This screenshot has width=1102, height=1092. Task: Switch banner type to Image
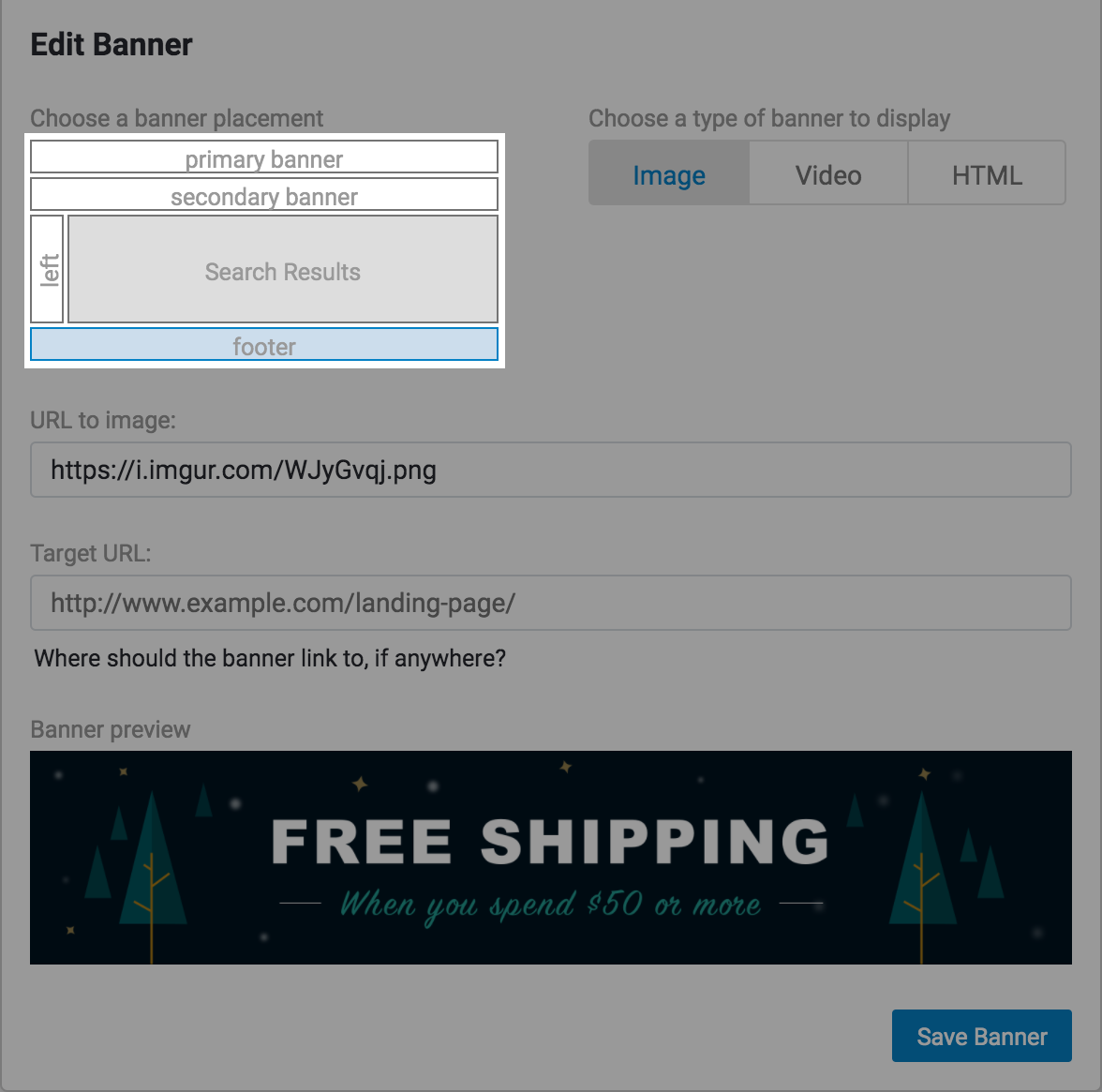[669, 173]
